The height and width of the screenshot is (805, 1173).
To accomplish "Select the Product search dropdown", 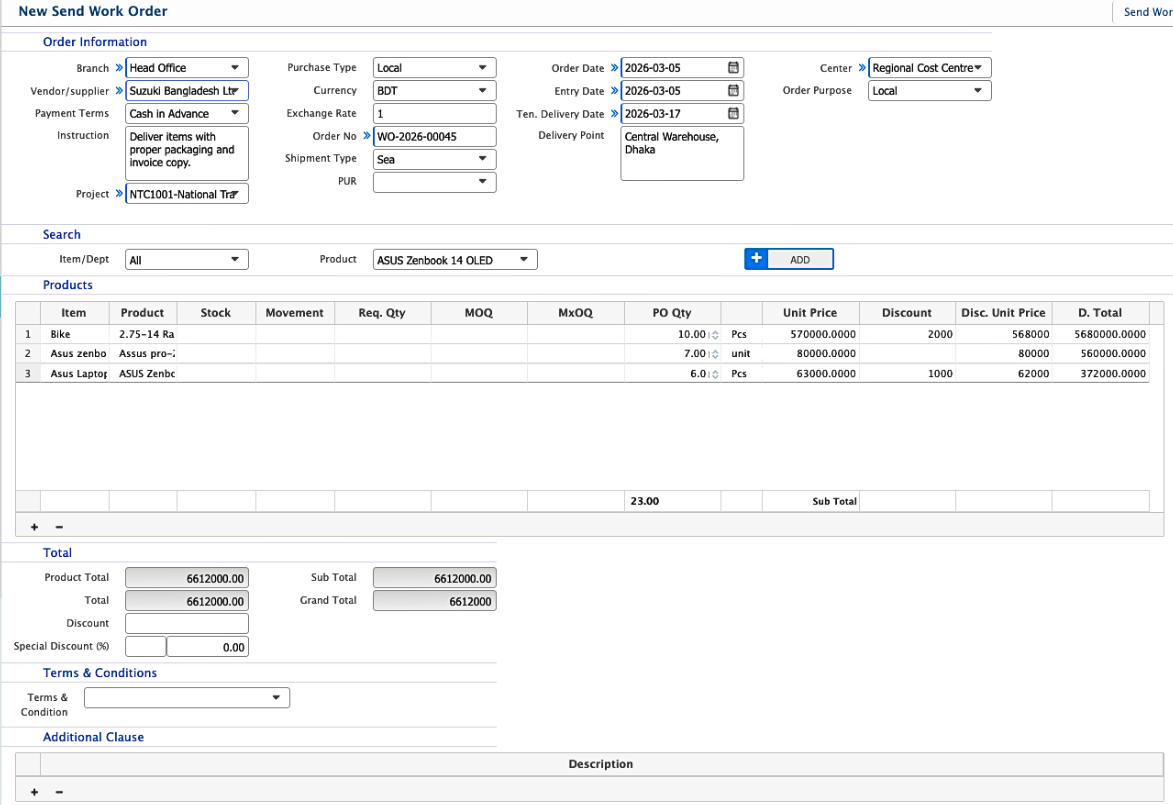I will 455,260.
